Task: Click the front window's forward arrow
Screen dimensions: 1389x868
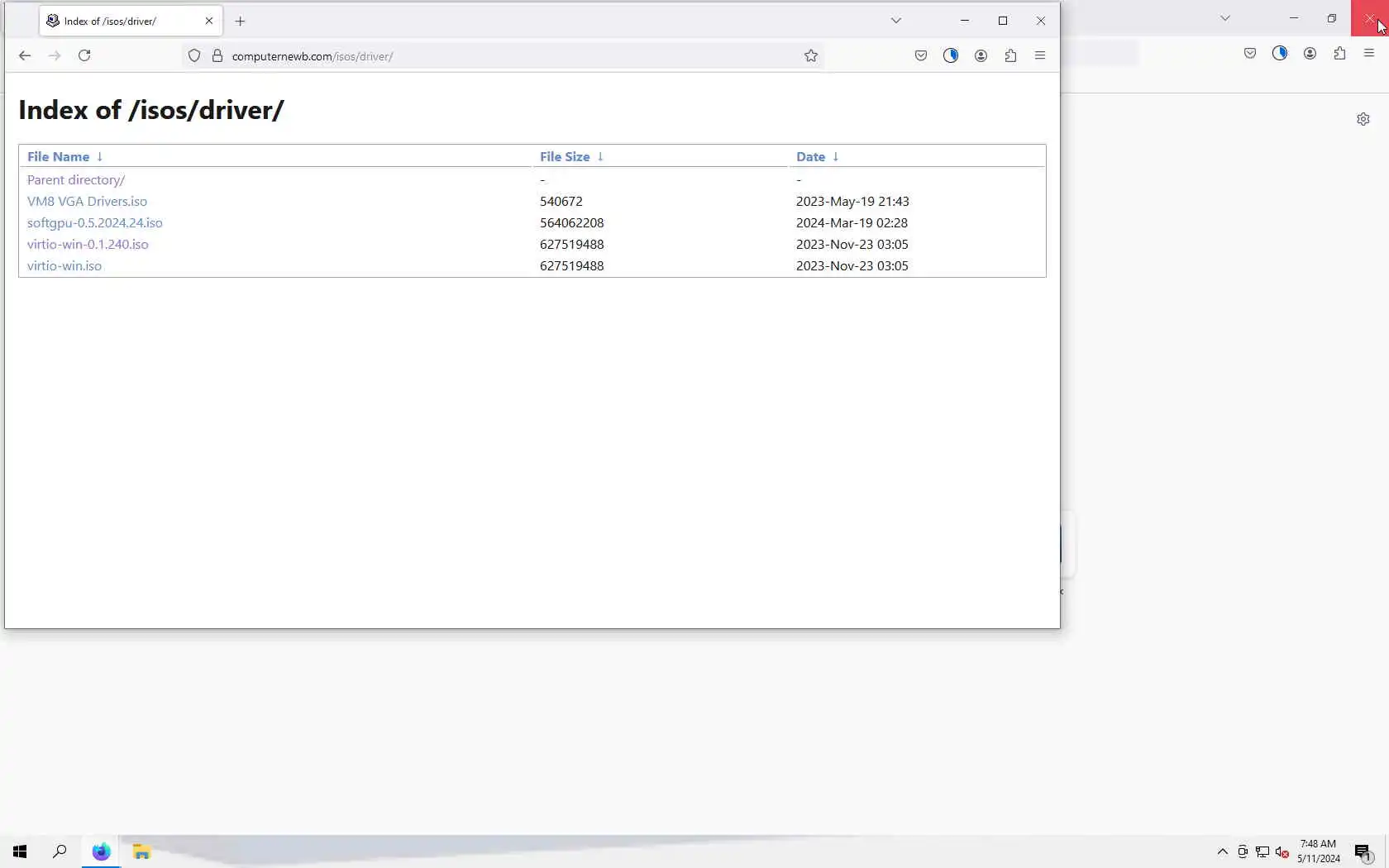Action: (x=55, y=55)
